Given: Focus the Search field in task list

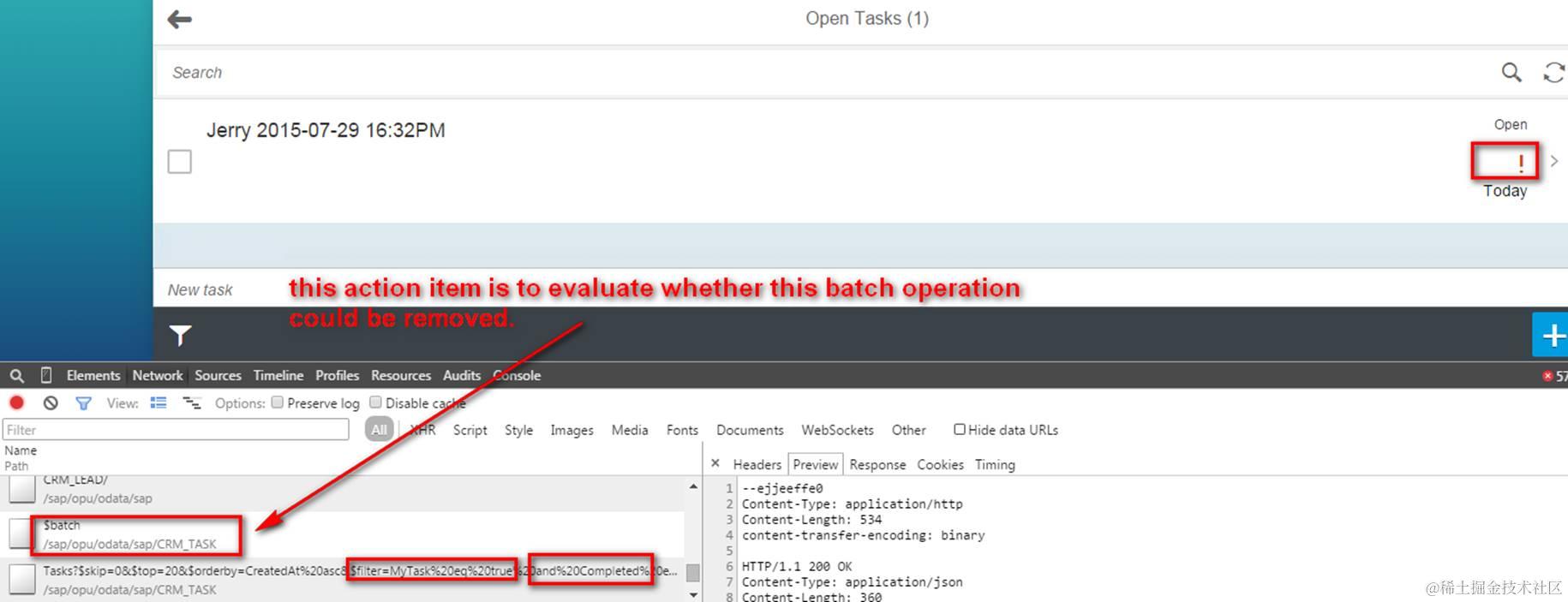Looking at the screenshot, I should [x=823, y=72].
